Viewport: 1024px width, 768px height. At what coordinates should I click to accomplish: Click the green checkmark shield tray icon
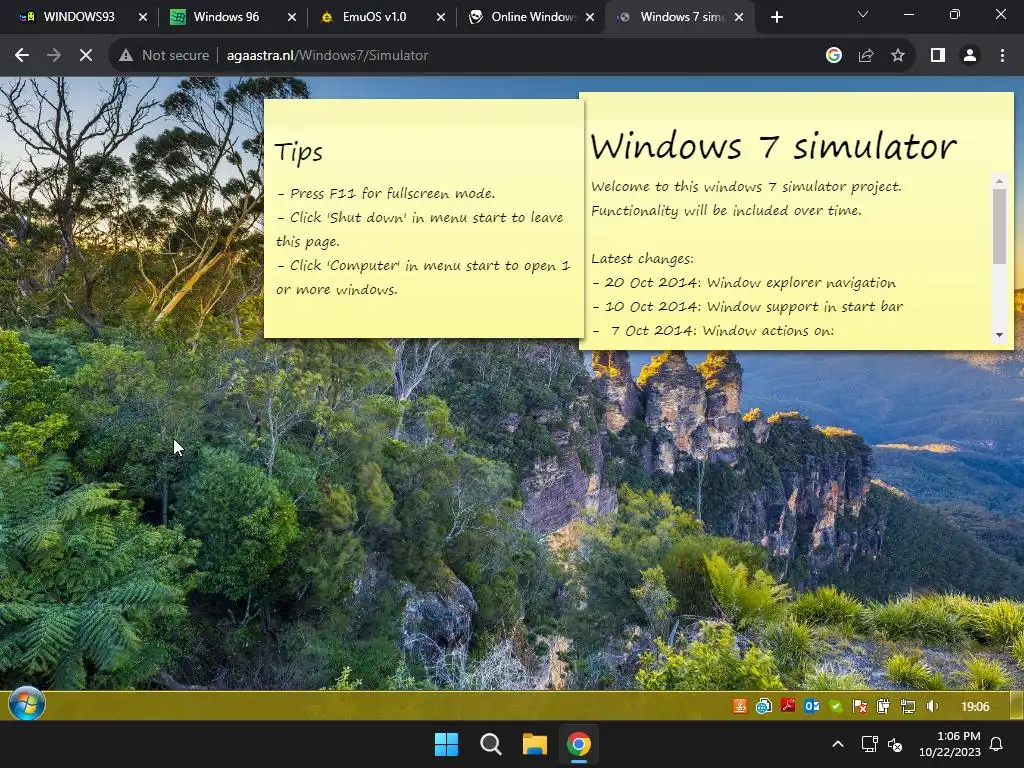click(x=836, y=706)
